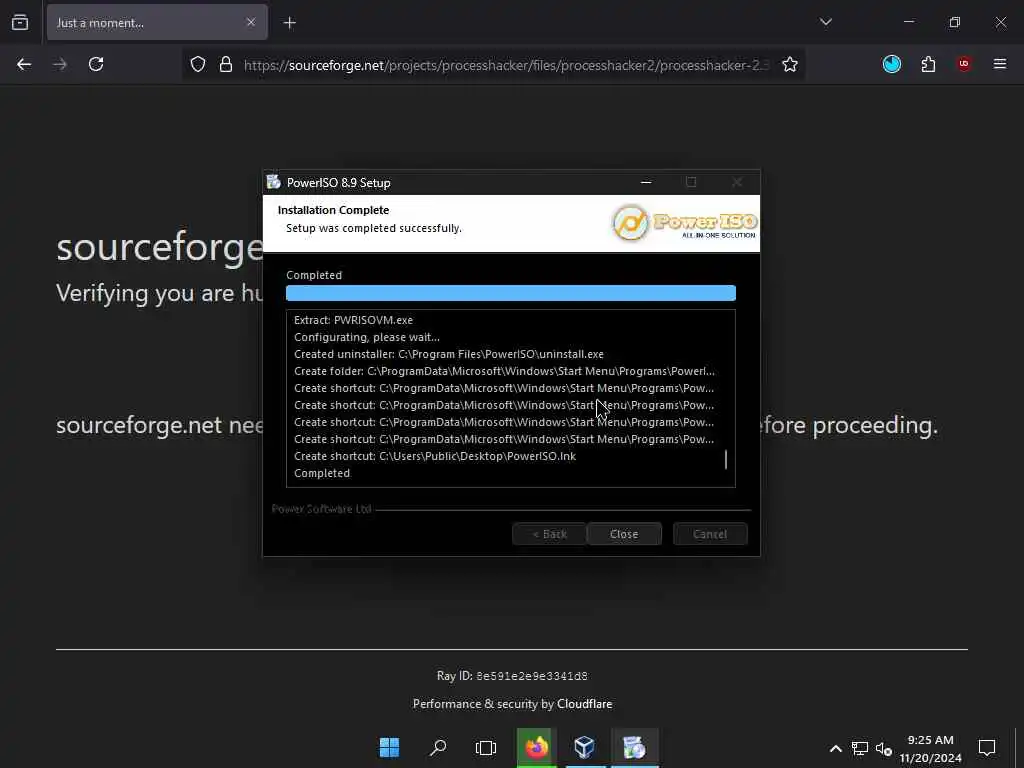Select the PowerISO.lnk desktop shortcut log line
This screenshot has height=768, width=1024.
435,456
